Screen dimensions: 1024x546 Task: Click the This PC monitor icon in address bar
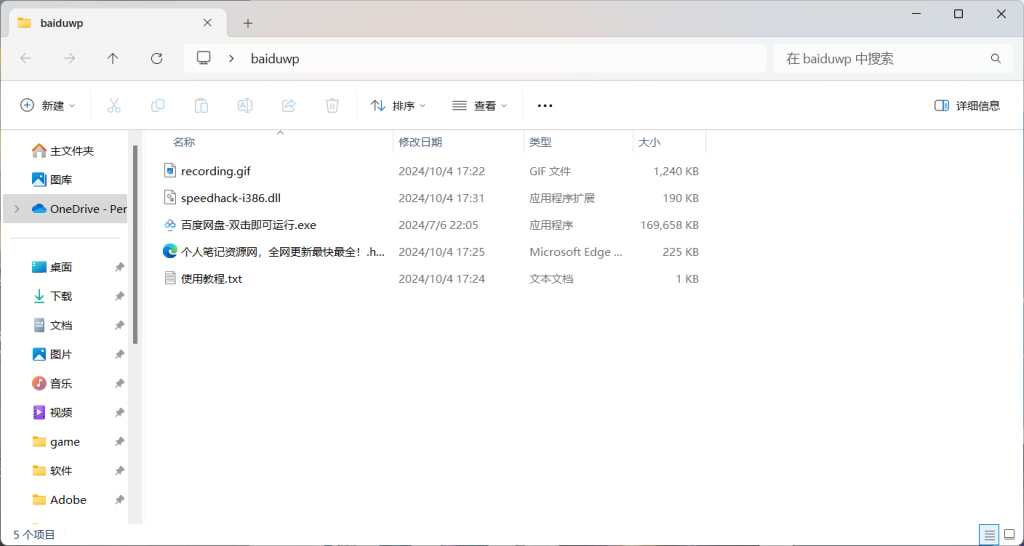[204, 58]
